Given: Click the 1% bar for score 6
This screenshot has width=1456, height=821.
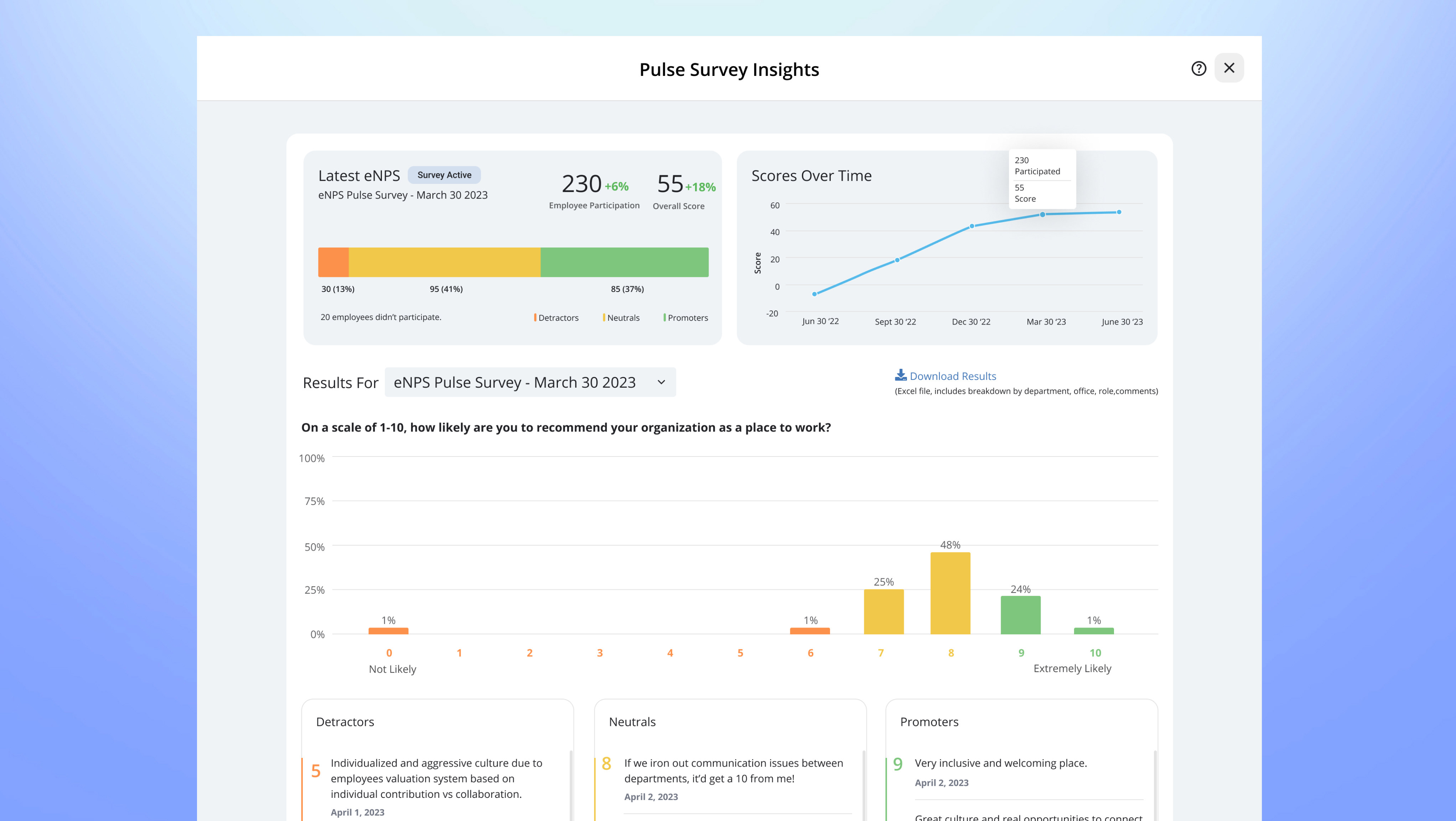Looking at the screenshot, I should tap(810, 631).
